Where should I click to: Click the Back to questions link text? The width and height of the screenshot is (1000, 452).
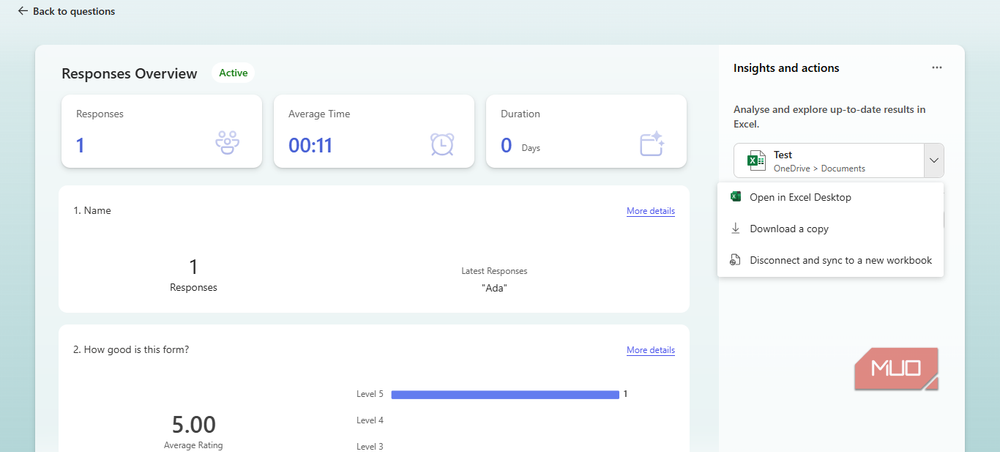[x=74, y=11]
